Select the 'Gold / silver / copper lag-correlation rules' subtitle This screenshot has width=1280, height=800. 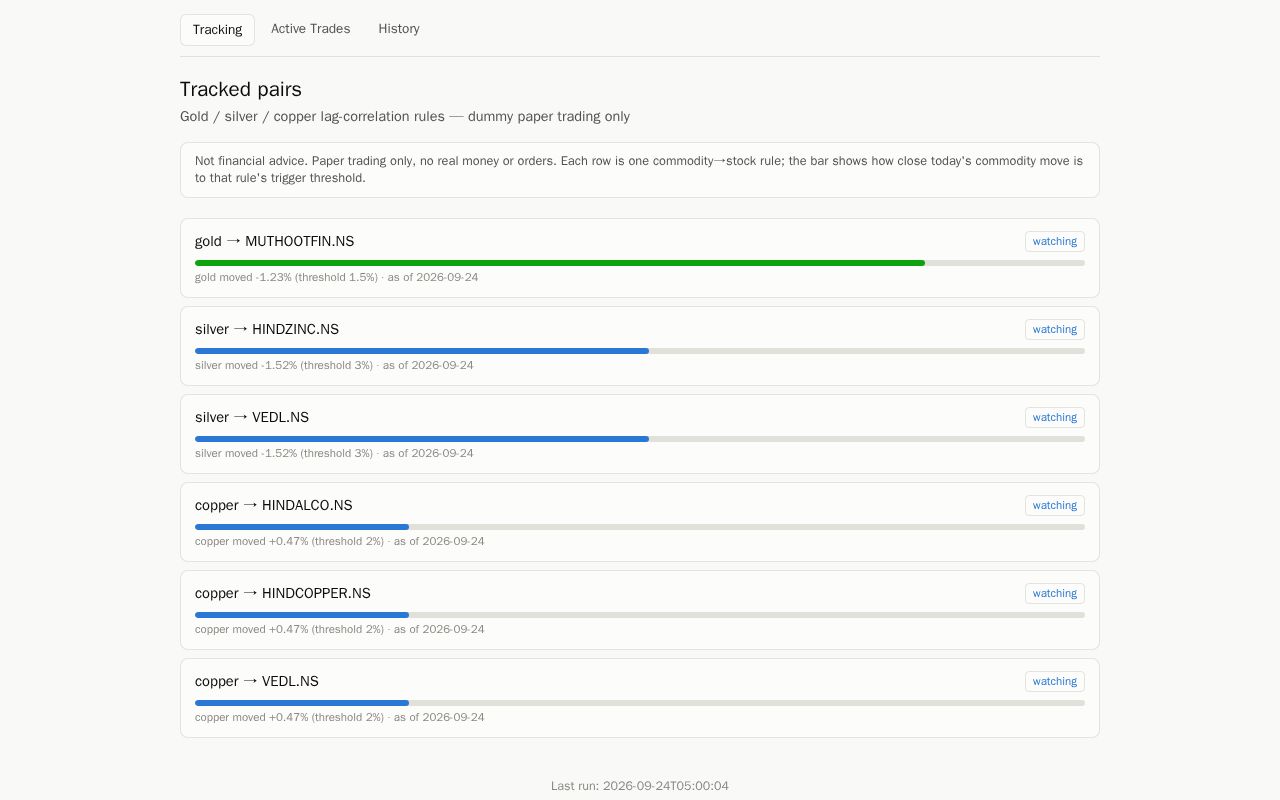tap(405, 116)
